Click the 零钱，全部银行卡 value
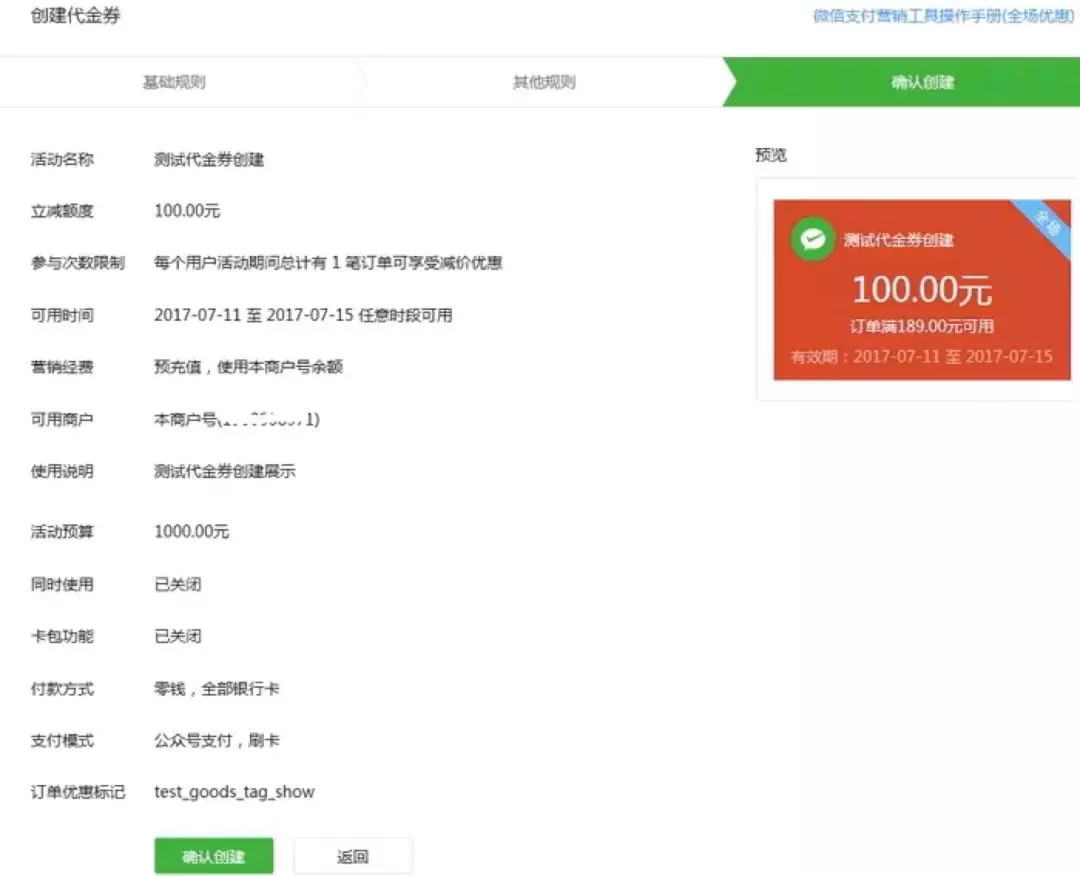Image resolution: width=1080 pixels, height=876 pixels. point(217,688)
